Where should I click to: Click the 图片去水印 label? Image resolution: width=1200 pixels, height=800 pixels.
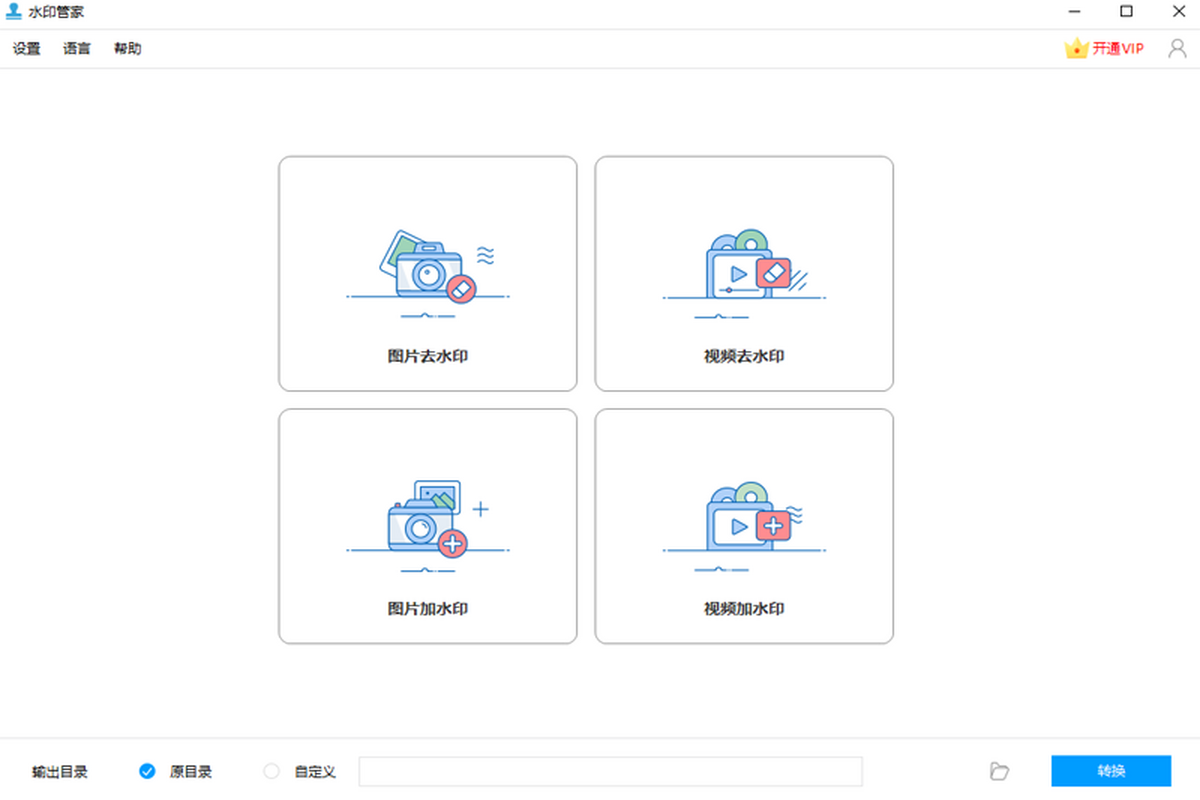pos(427,356)
